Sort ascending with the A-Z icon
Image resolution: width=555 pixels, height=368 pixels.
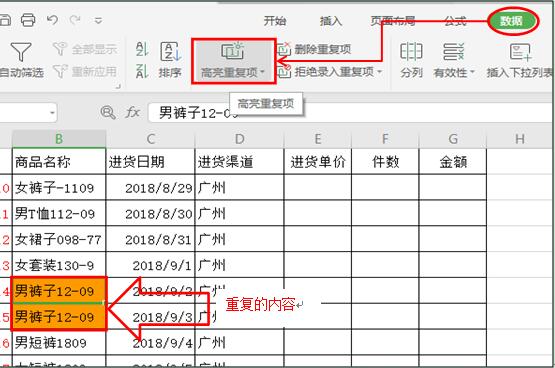(x=142, y=49)
